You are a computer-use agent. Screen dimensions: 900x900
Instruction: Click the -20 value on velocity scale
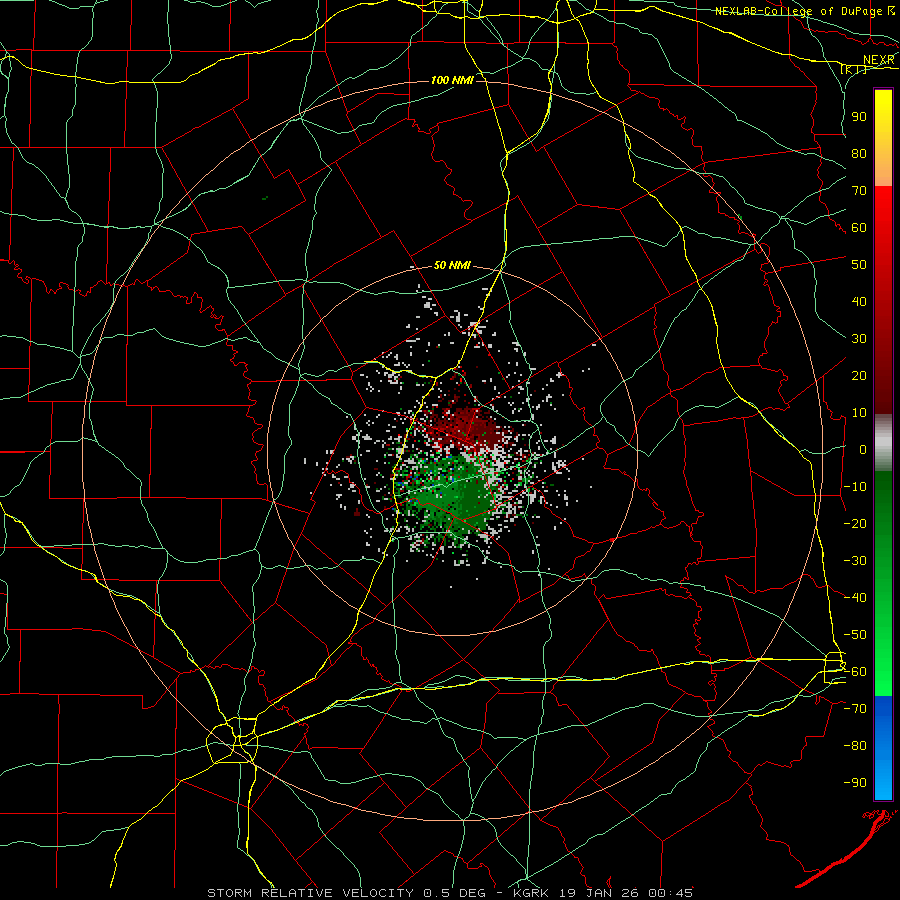[x=855, y=523]
